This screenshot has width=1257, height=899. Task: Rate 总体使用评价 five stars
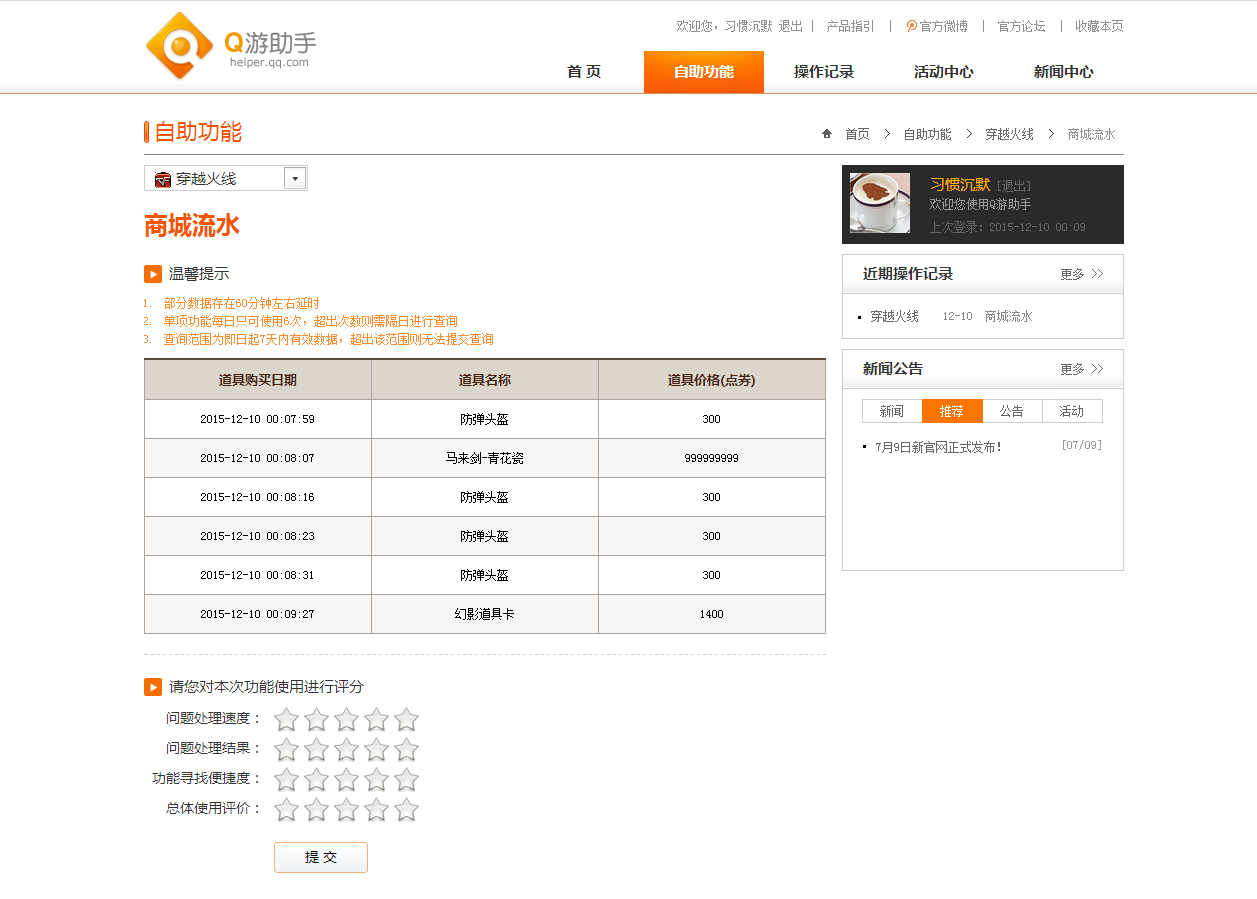click(x=407, y=809)
